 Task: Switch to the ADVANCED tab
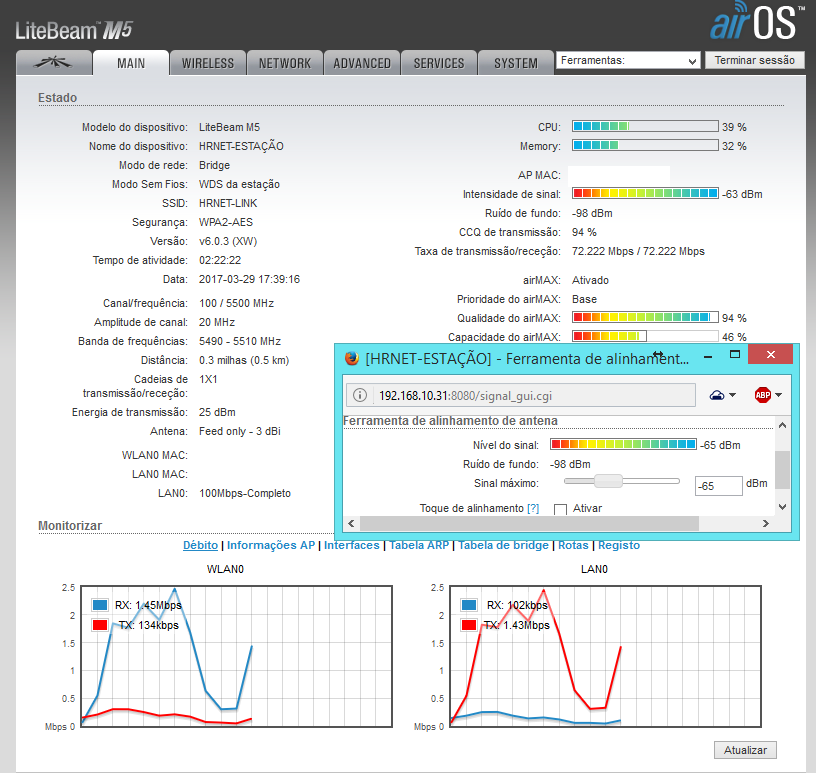[x=362, y=63]
